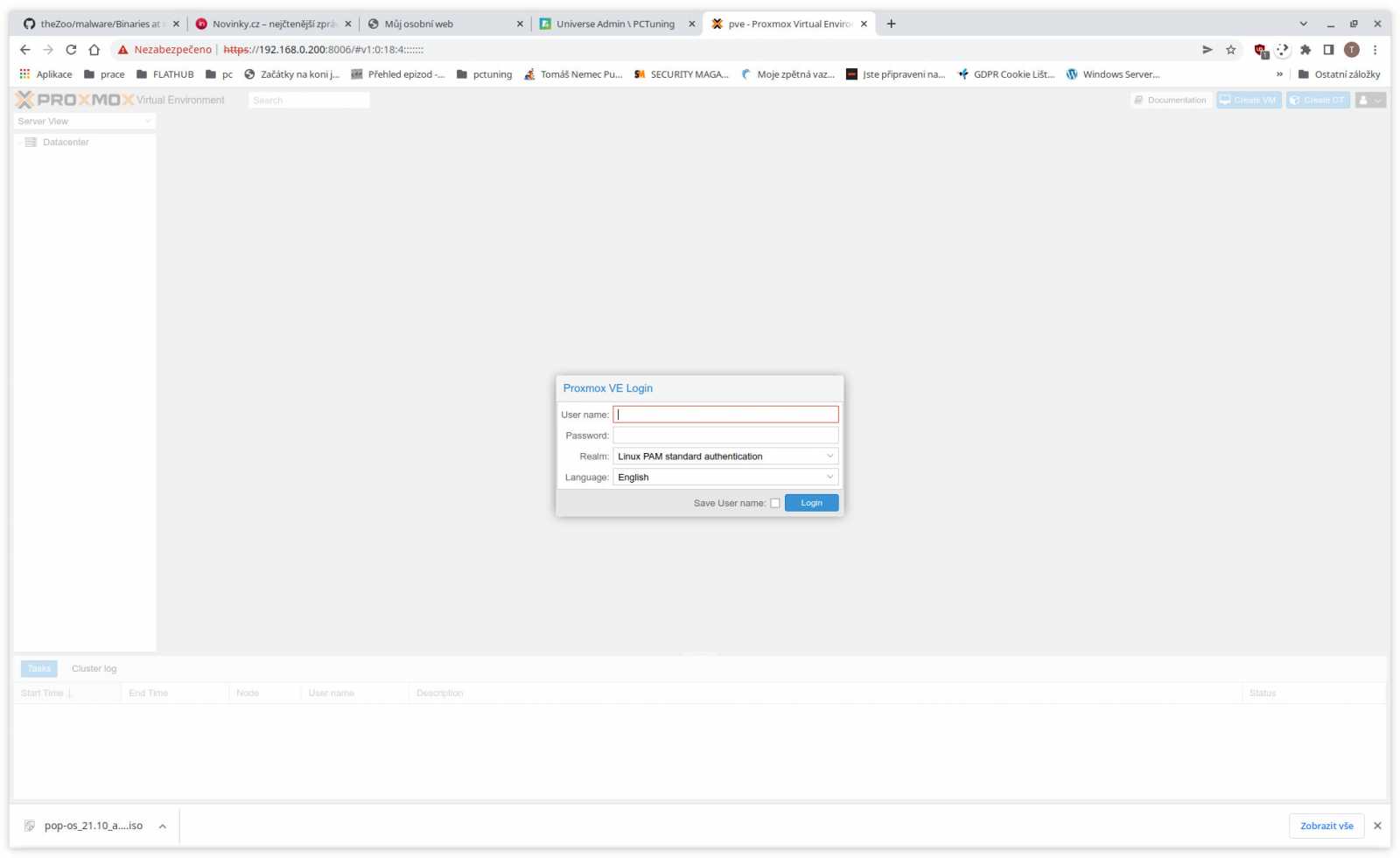Open pctuning bookmark folder
Viewport: 1400px width, 858px height.
click(x=484, y=74)
